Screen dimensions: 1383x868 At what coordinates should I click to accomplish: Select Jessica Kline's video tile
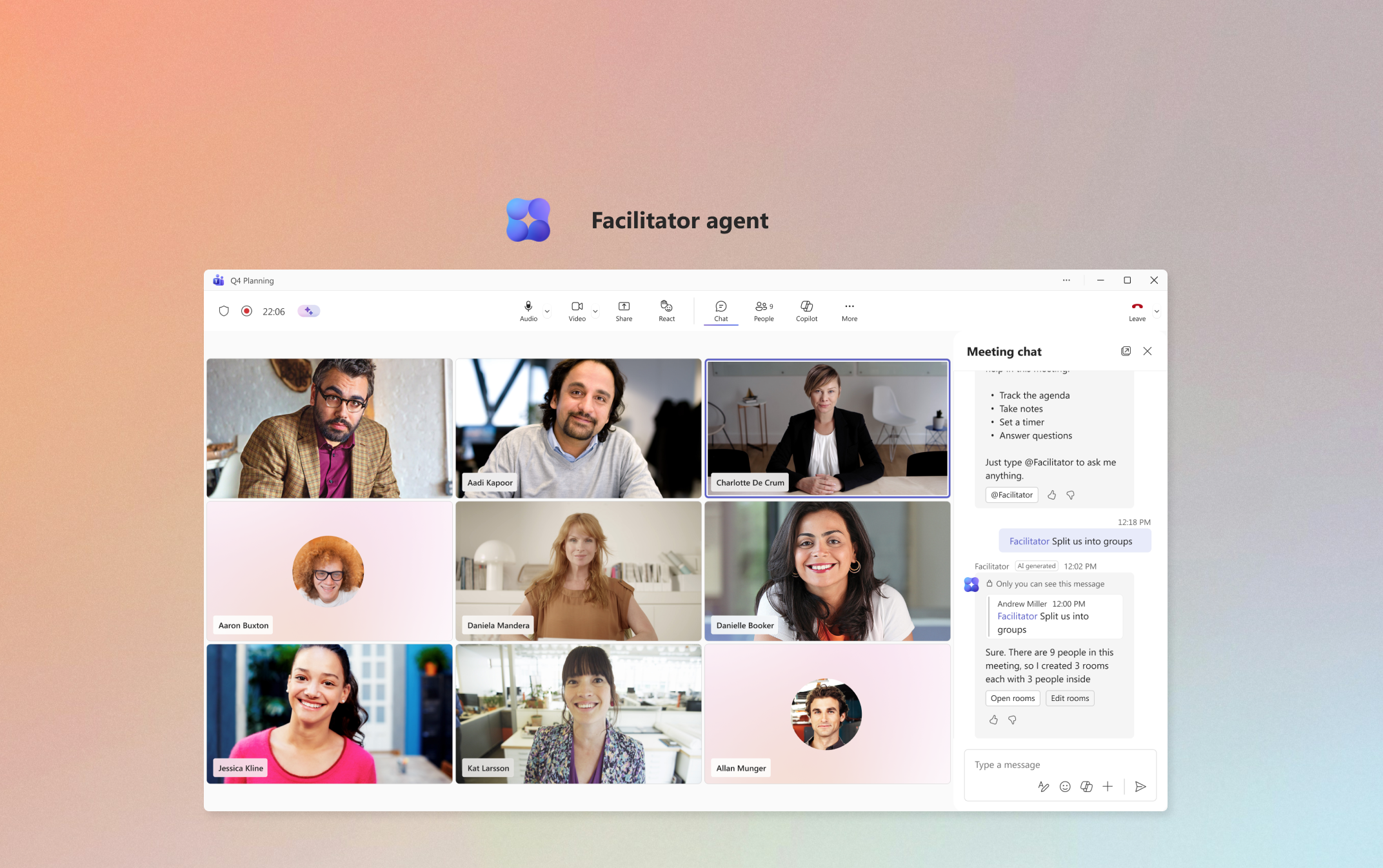(329, 714)
